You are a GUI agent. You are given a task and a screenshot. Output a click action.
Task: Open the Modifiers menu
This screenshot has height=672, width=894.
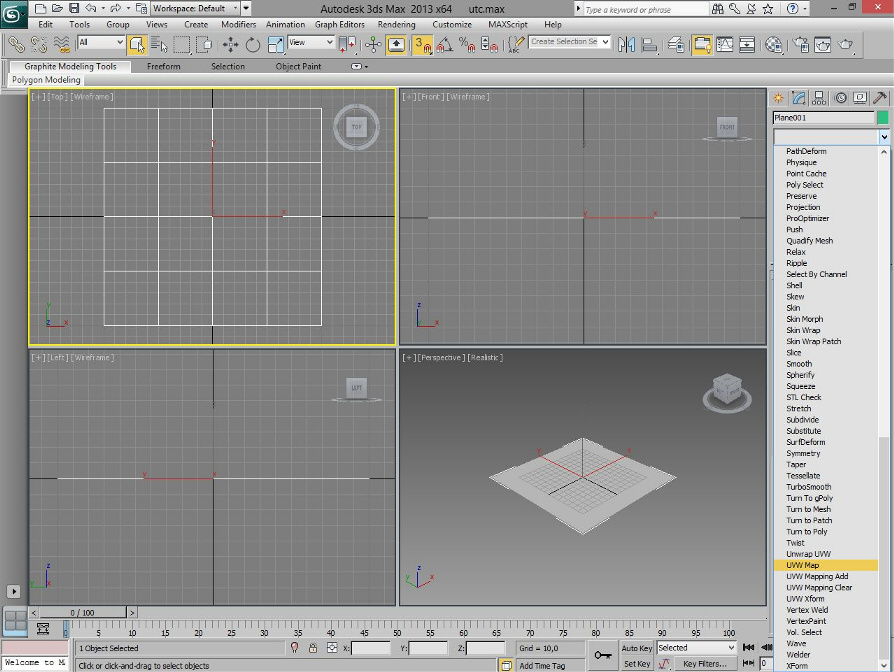(238, 25)
